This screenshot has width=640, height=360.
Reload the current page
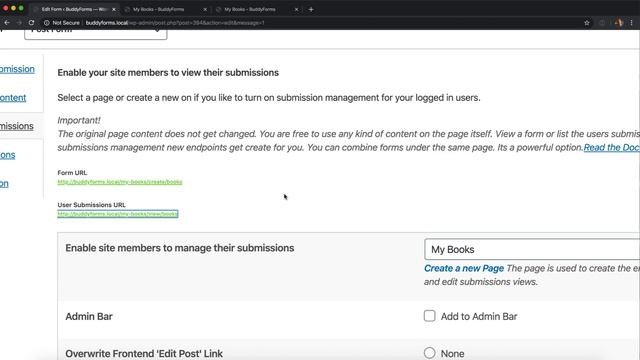tap(31, 23)
